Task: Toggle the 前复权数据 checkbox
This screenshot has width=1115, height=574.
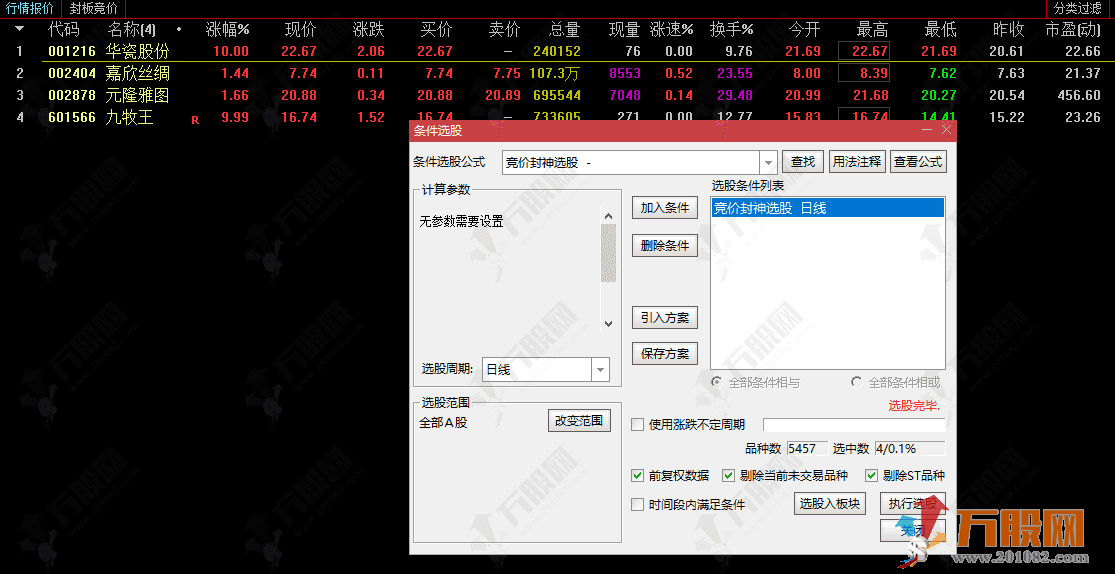Action: [638, 476]
